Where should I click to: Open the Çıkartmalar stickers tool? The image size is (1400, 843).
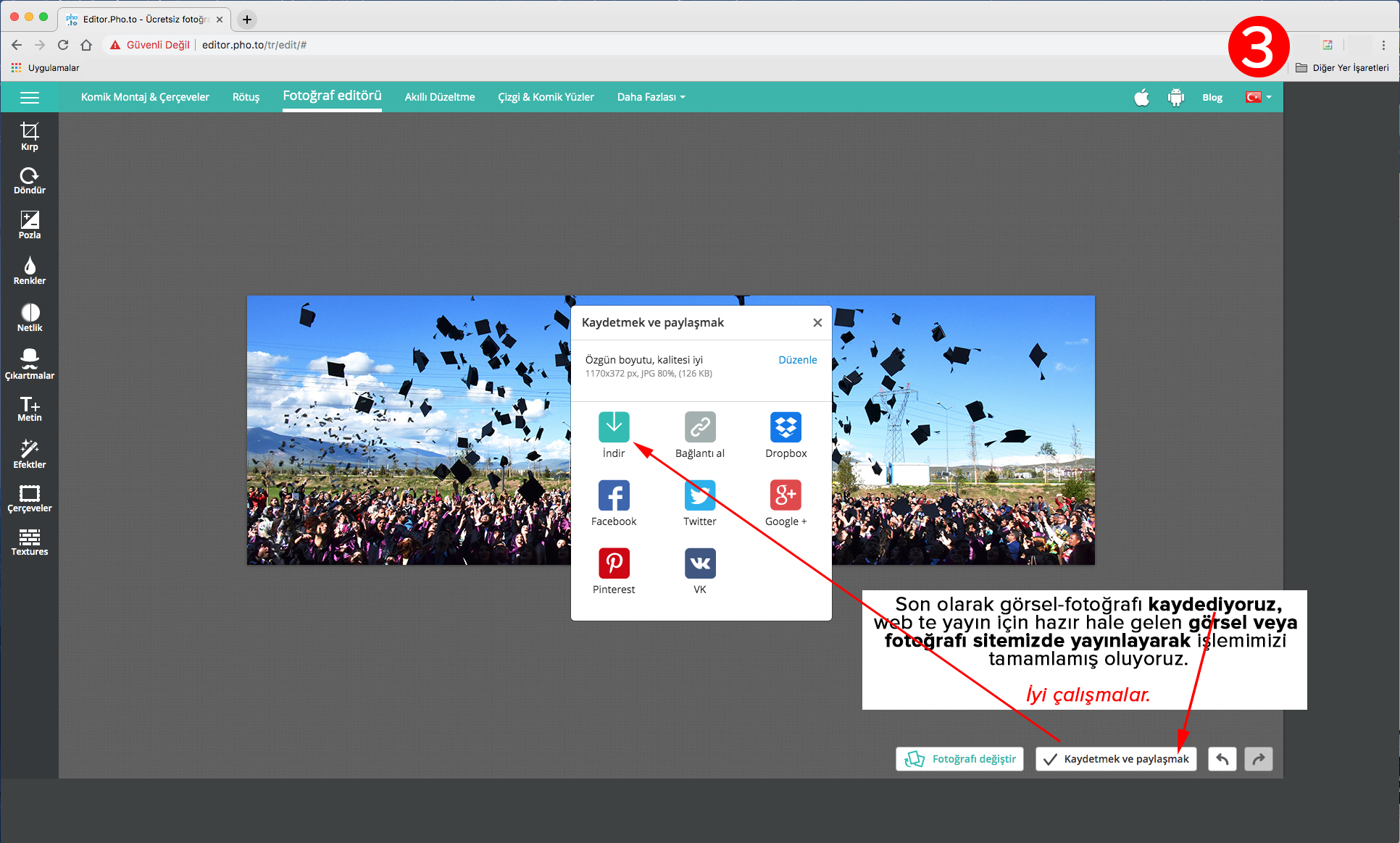[29, 364]
